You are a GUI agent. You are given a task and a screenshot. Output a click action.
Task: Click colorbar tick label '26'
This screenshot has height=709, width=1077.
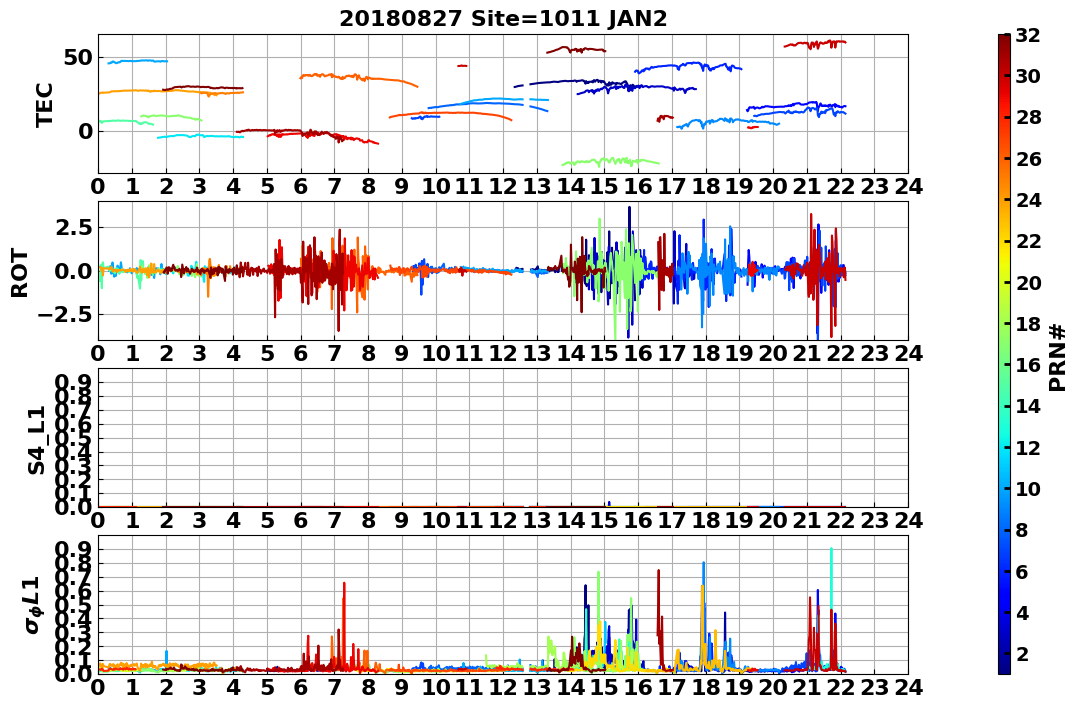(x=1028, y=159)
